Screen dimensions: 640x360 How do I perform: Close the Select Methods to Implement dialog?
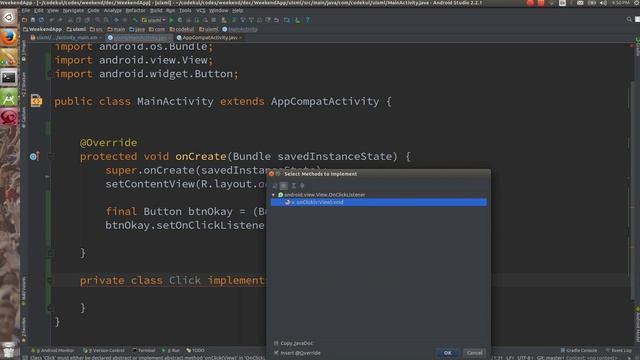(271, 174)
